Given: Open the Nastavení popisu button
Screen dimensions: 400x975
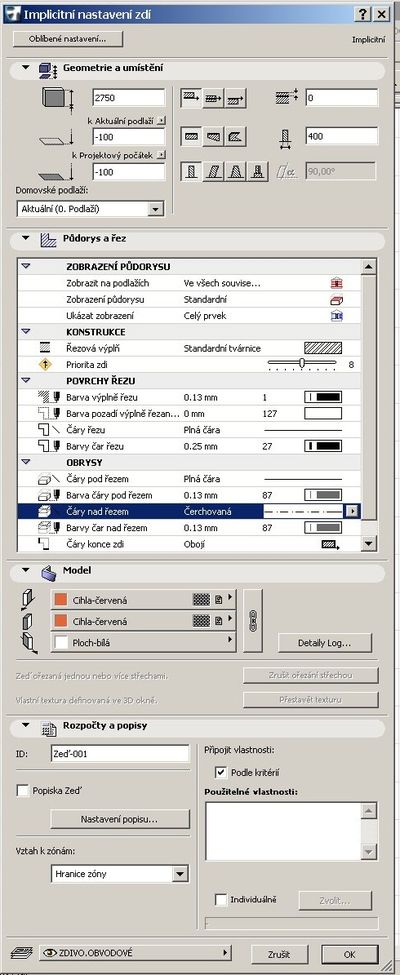Looking at the screenshot, I should pyautogui.click(x=119, y=819).
